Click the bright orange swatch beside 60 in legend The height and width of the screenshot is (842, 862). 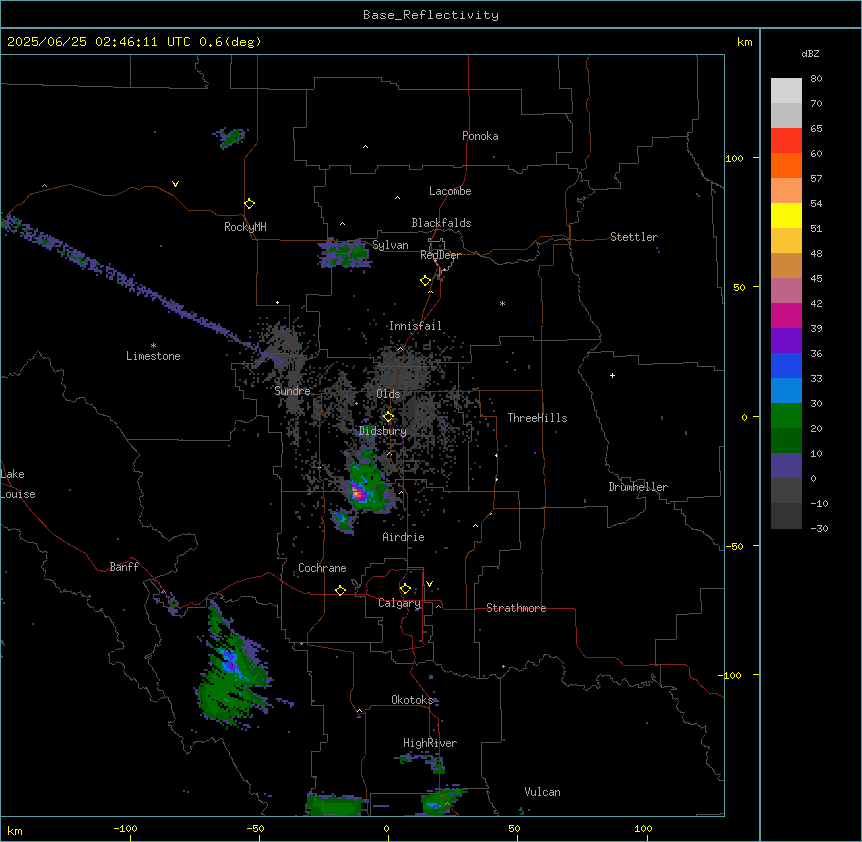pos(786,165)
